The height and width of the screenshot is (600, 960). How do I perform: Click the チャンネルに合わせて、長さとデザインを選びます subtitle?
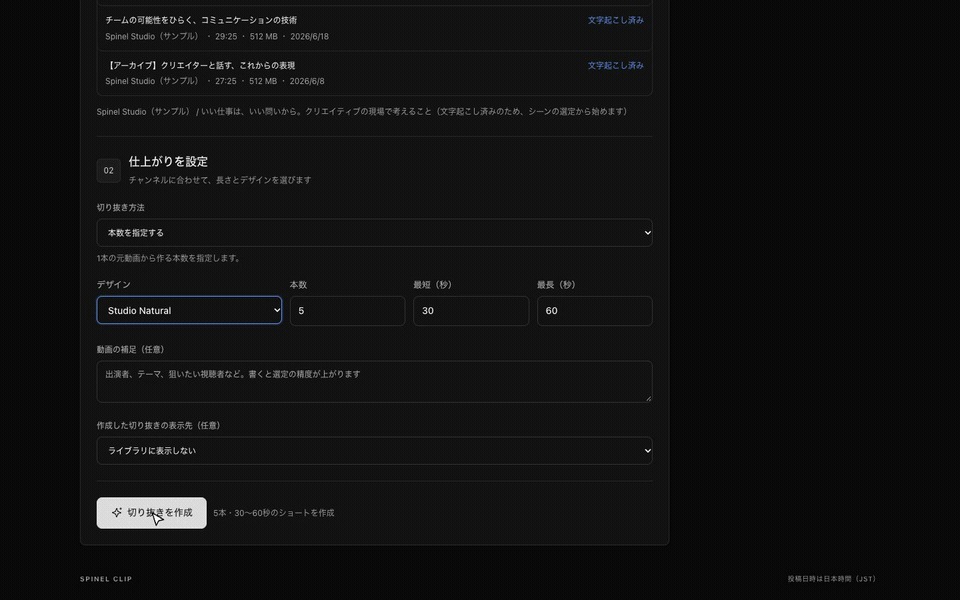[x=220, y=180]
